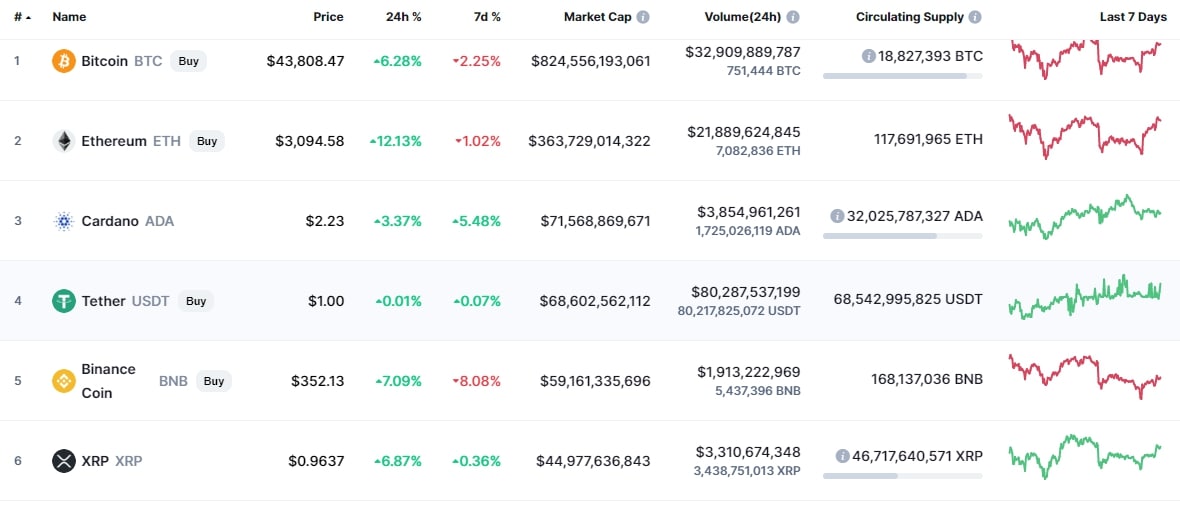Click info icon beside Volume(24h) header

pos(793,17)
